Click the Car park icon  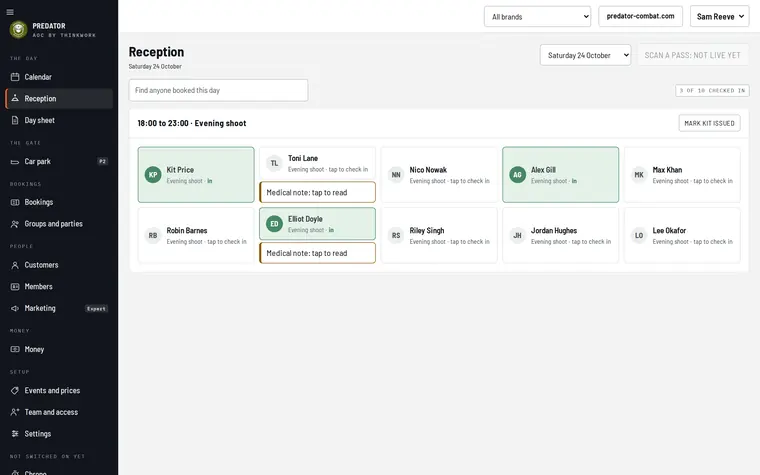click(x=15, y=161)
